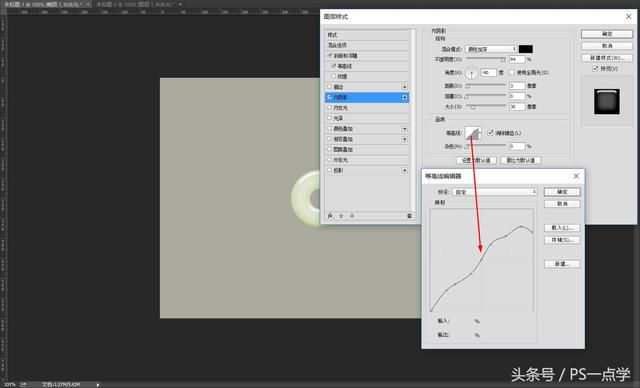Select 渐变叠加 (Gradient Overlay) row label
The width and height of the screenshot is (640, 388).
[343, 139]
